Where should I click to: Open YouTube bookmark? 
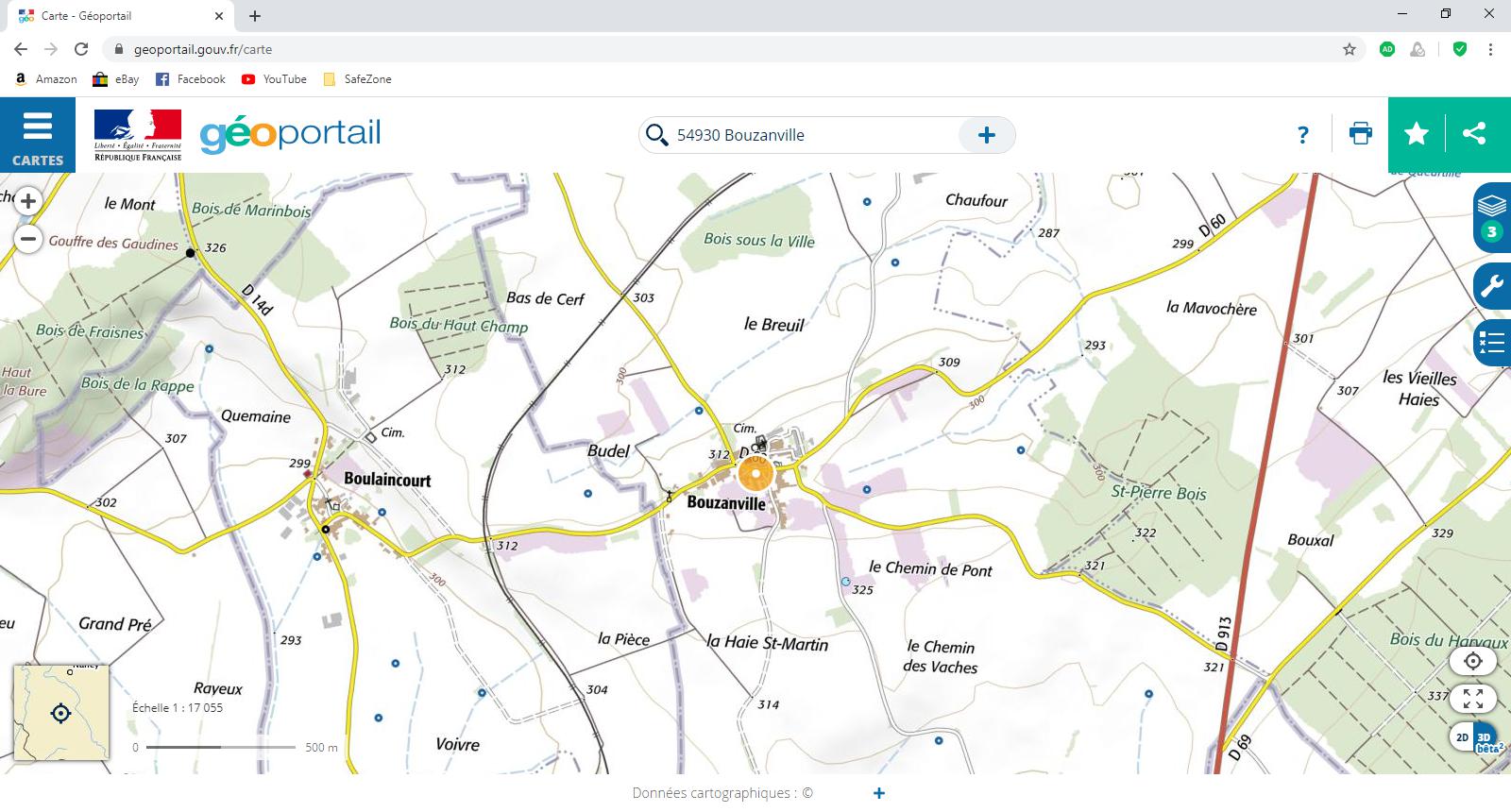(274, 79)
